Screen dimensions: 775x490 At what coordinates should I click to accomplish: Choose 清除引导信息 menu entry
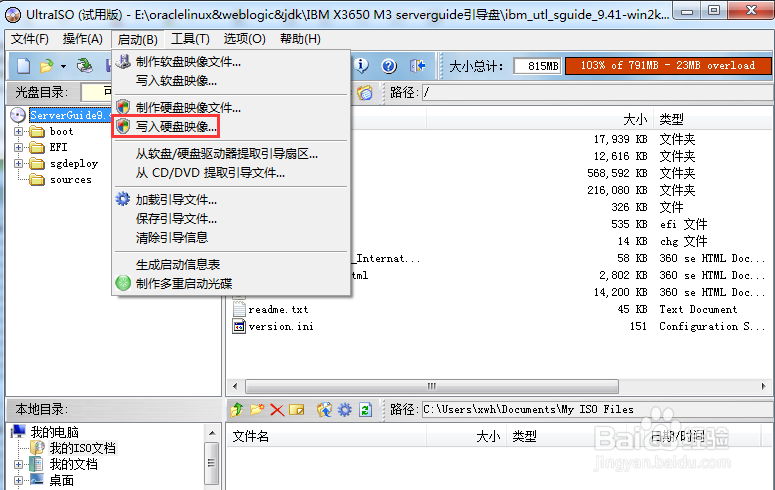(172, 238)
